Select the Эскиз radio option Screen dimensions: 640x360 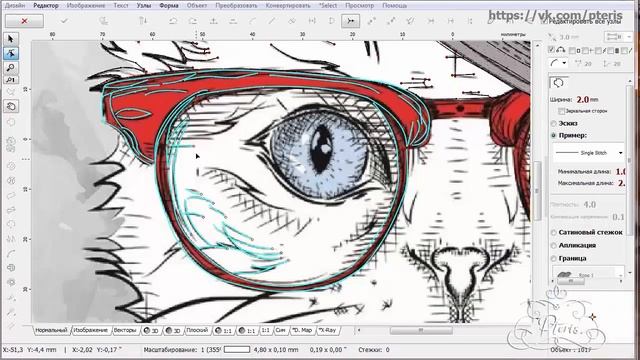coord(554,123)
